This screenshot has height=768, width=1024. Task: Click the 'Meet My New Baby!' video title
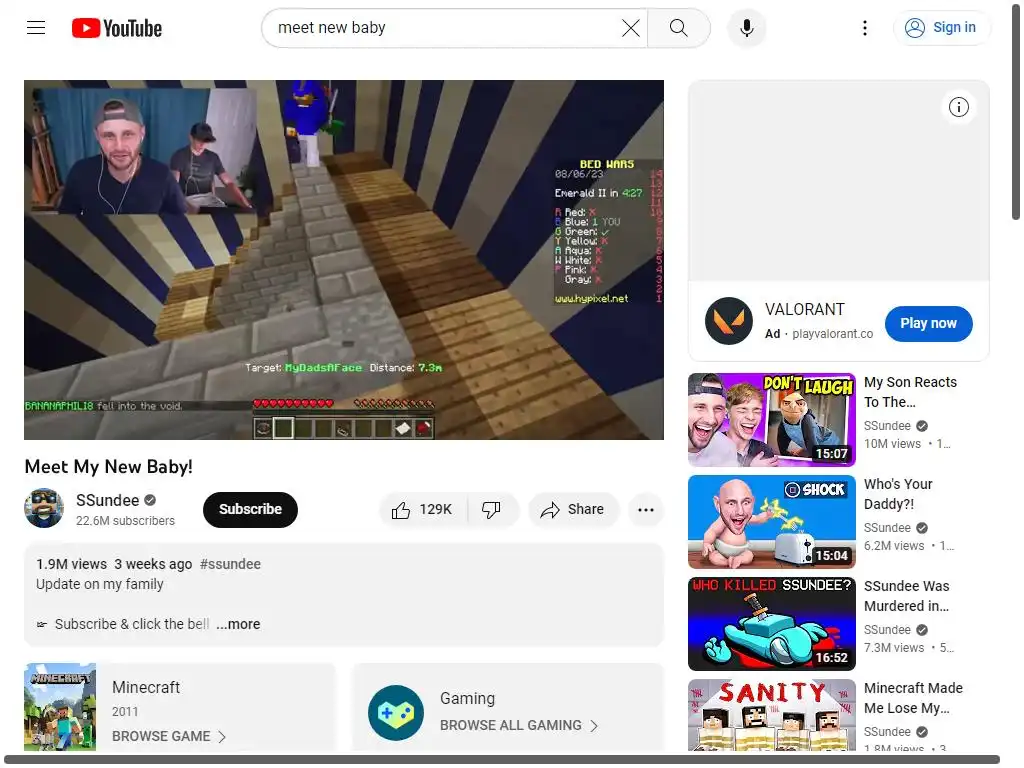[108, 467]
